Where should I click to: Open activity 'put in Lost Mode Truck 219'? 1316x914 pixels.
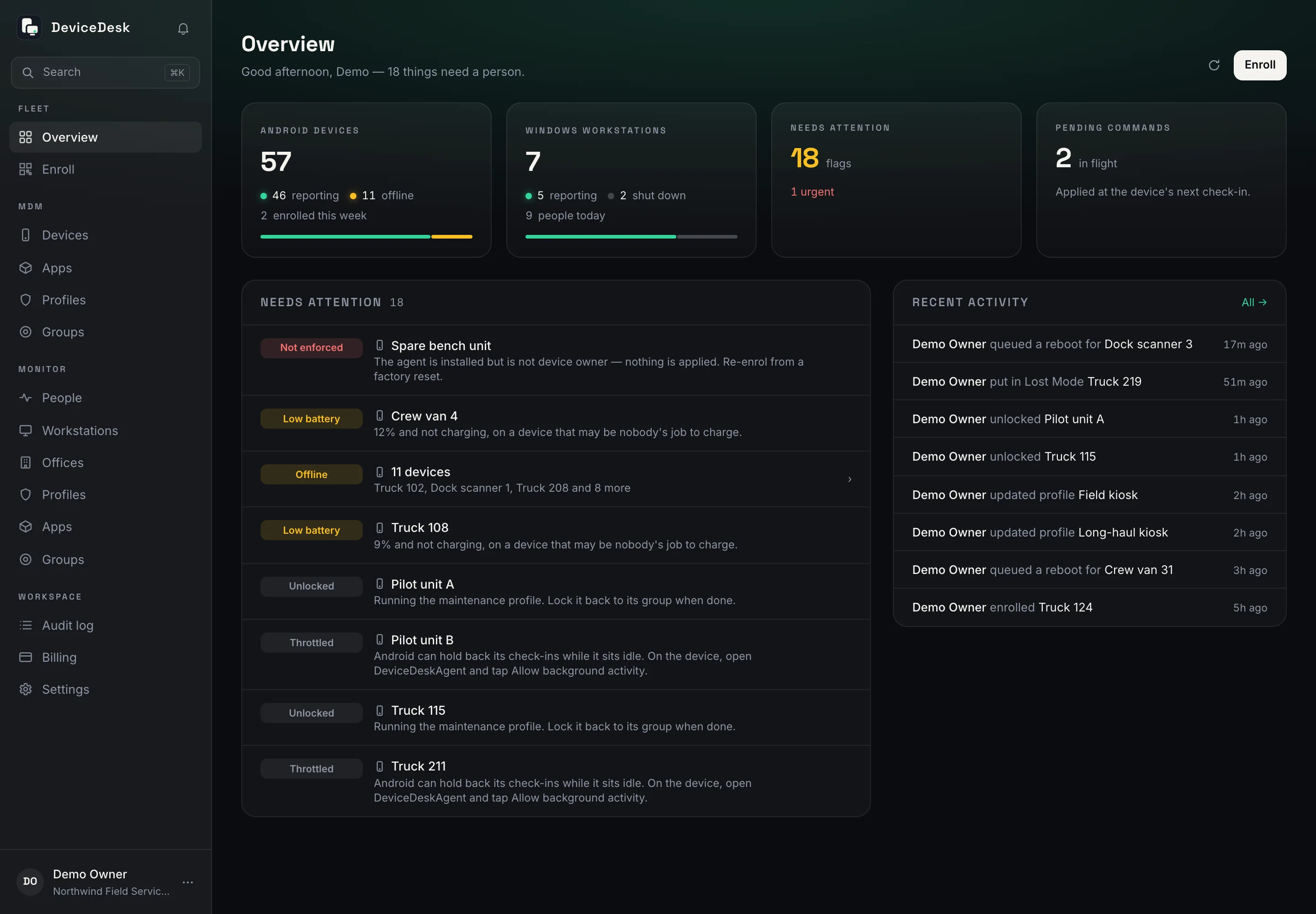(x=1089, y=382)
